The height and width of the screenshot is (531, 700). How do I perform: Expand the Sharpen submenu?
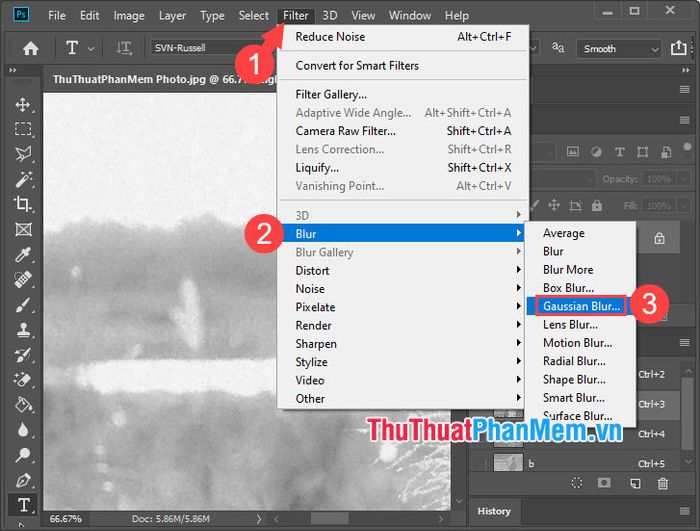coord(400,343)
